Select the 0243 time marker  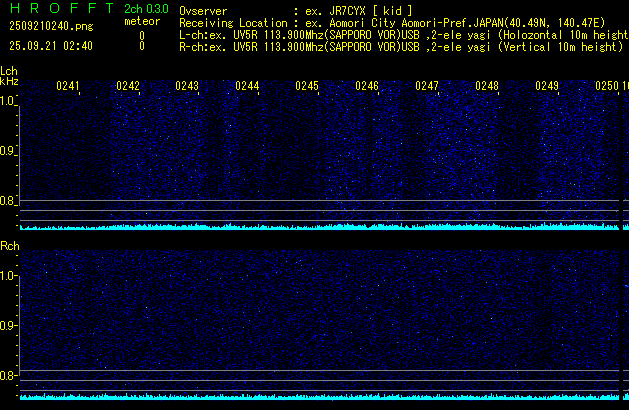coord(187,87)
